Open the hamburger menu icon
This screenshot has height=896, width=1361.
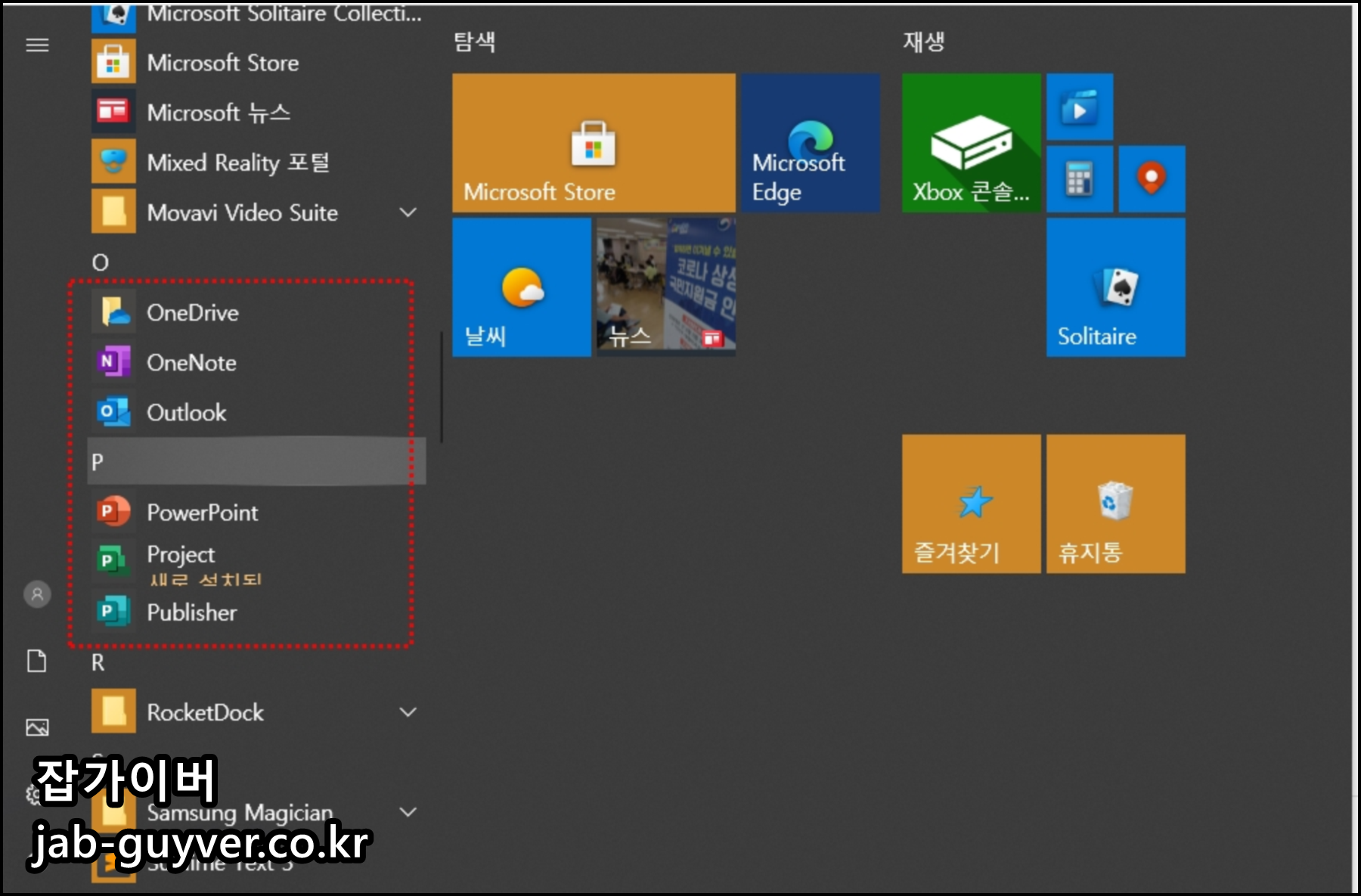coord(37,45)
